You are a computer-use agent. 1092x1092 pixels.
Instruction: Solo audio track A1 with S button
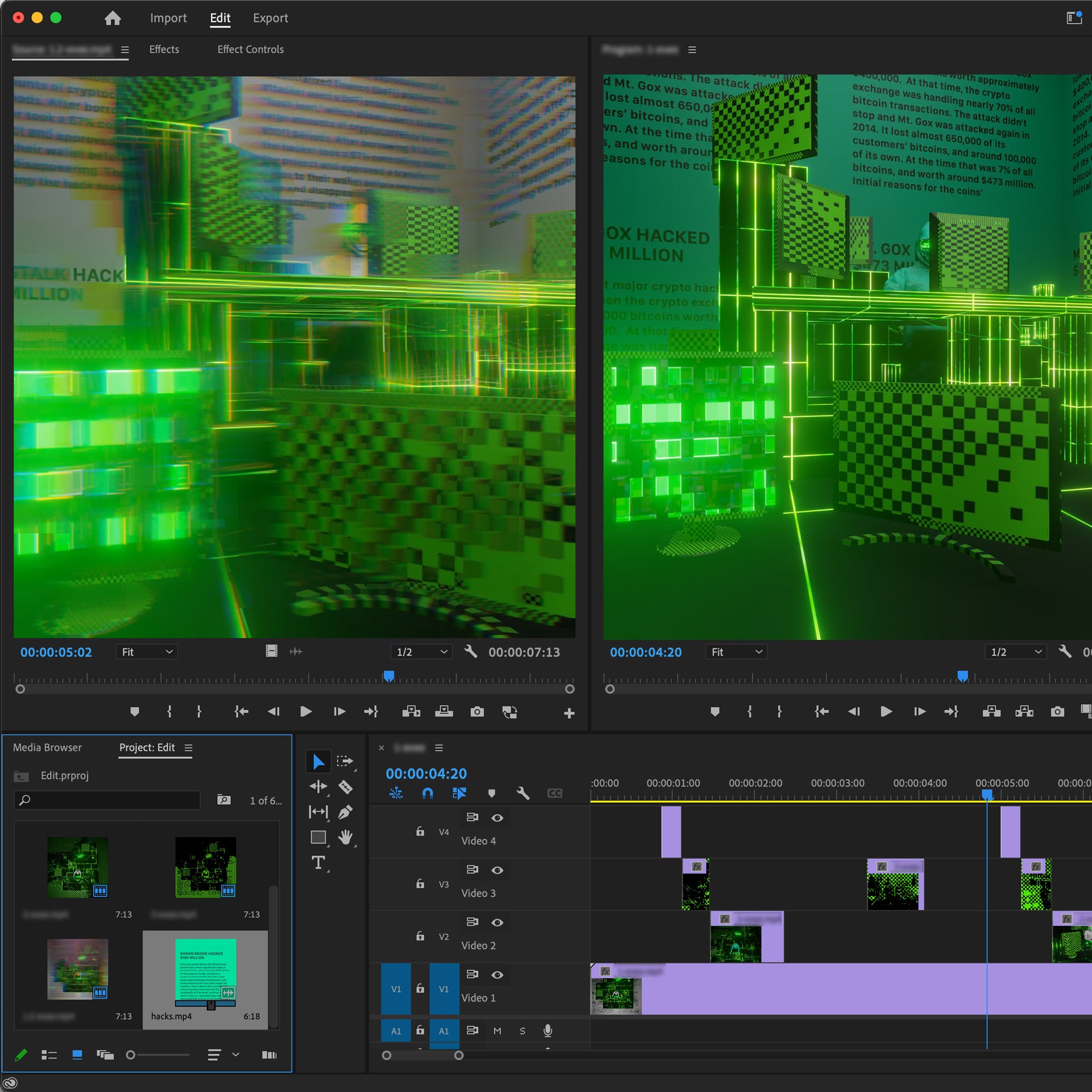click(x=522, y=1031)
